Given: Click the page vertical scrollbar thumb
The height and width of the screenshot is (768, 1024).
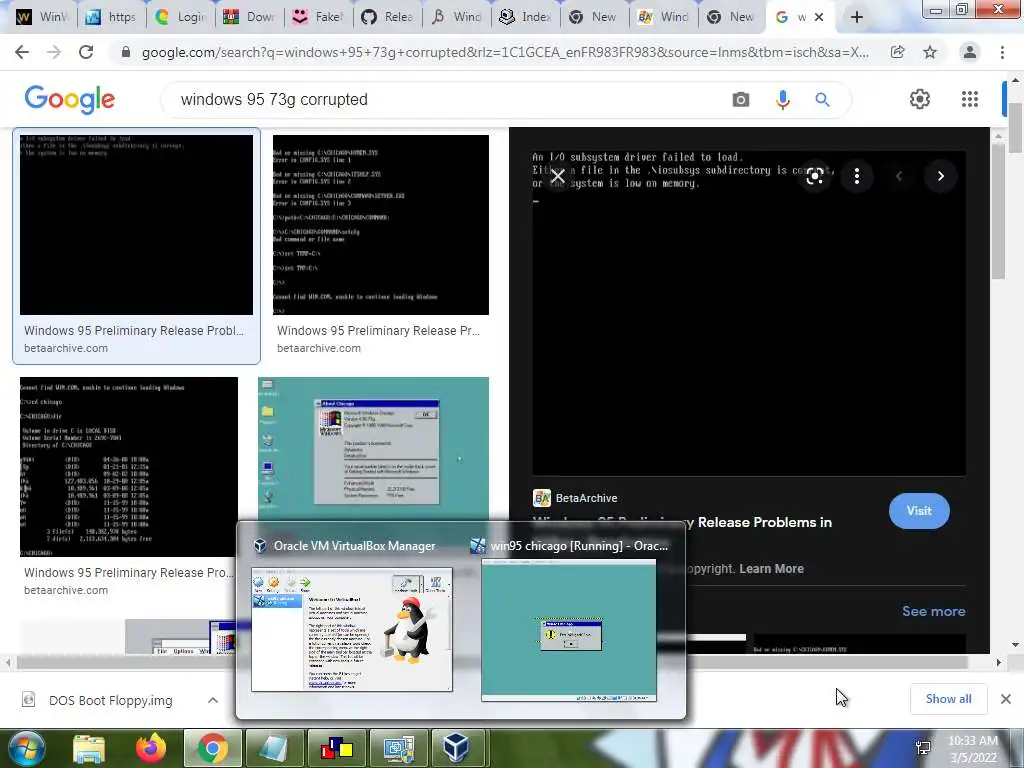Looking at the screenshot, I should click(1016, 128).
